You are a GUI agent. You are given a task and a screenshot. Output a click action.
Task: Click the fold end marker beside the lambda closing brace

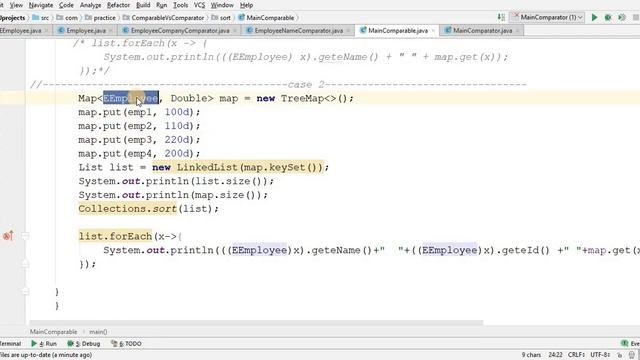pos(25,264)
